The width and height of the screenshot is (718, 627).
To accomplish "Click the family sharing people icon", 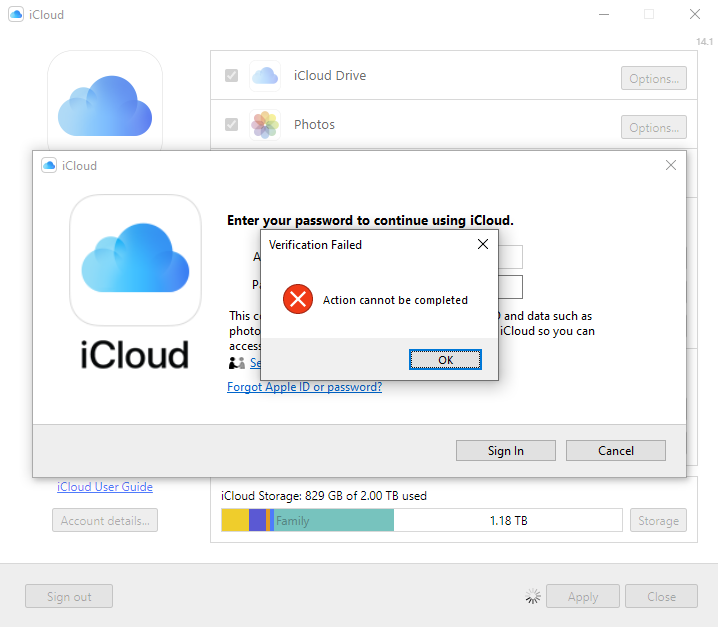I will click(237, 363).
